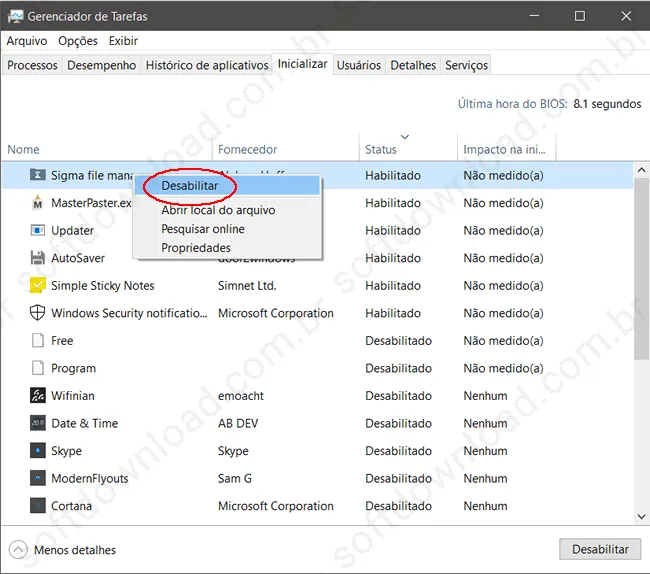Select the AutoSaver floppy disk icon
This screenshot has height=574, width=650.
38,258
